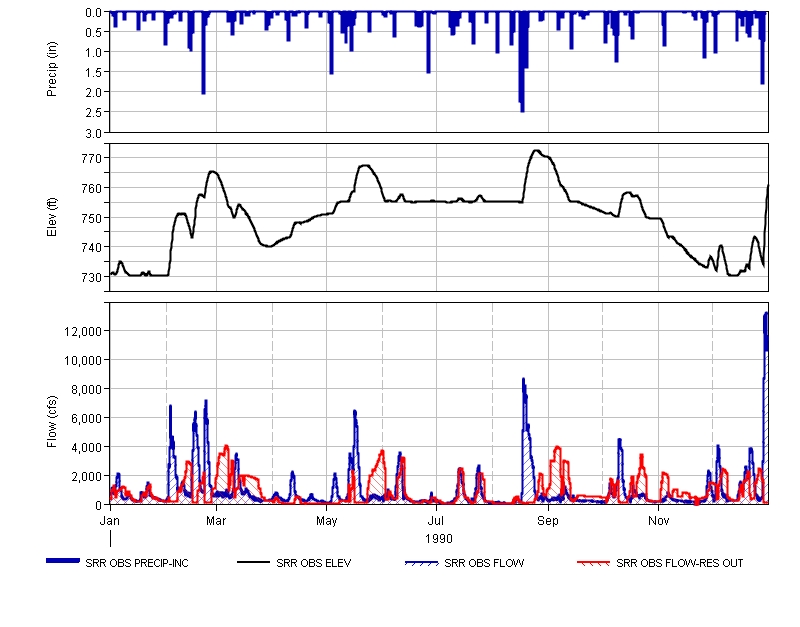Click the Elev (ft) axis title
The image size is (800, 627).
coord(52,217)
